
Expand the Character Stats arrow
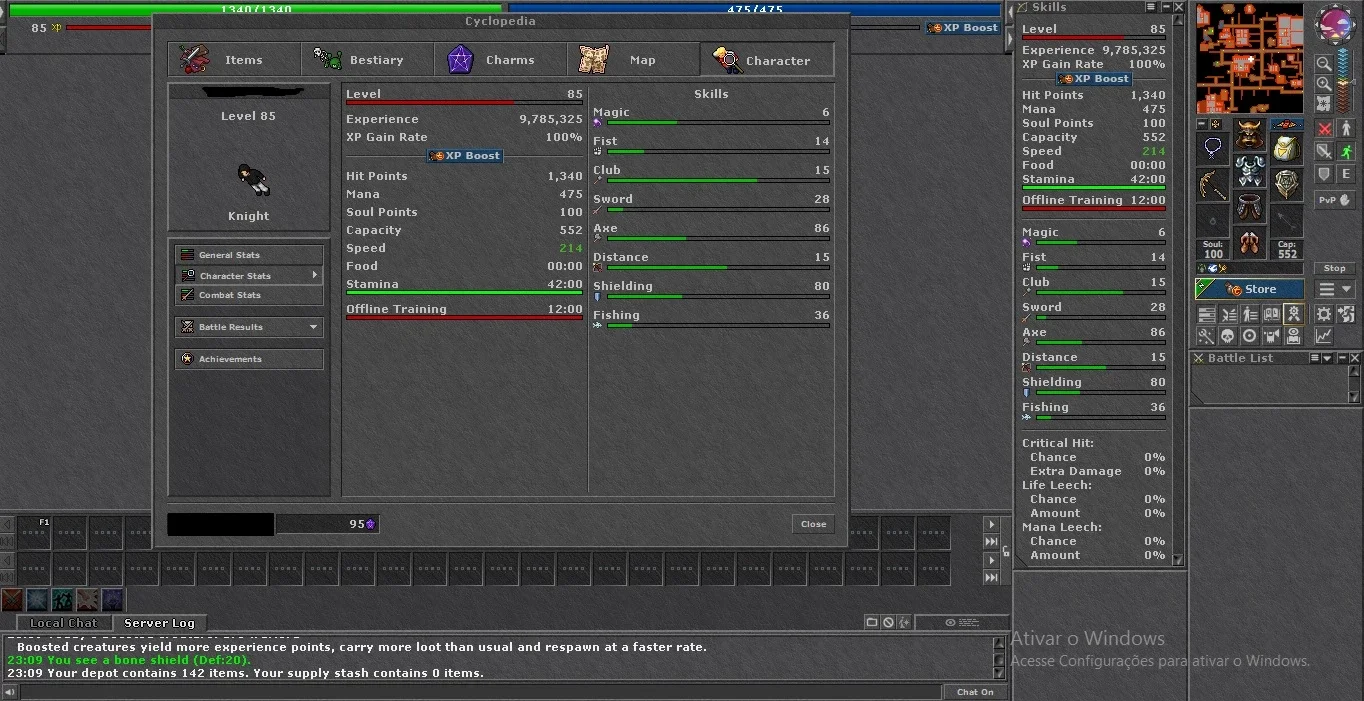315,275
